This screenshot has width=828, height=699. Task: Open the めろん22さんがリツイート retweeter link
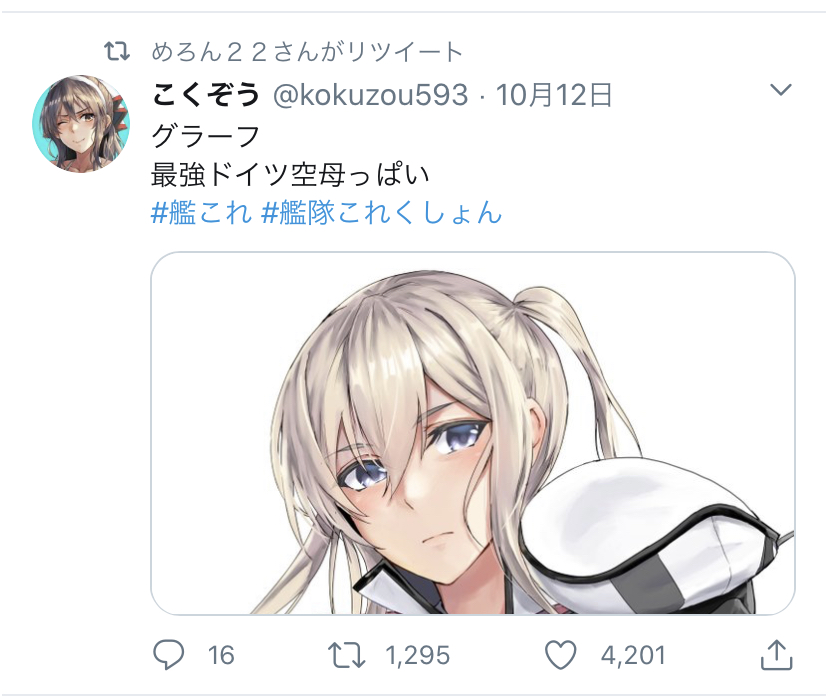tap(307, 52)
